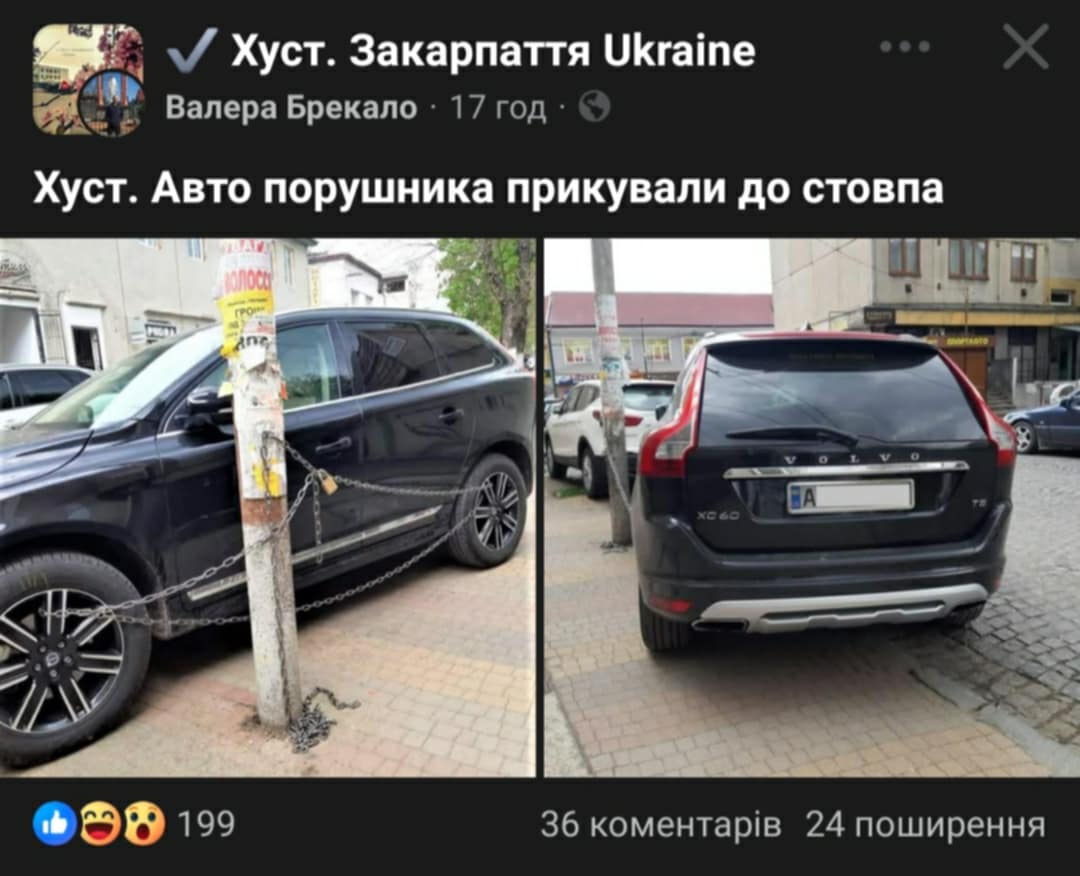Click the blue thumbs-up Like reaction
The image size is (1080, 876).
point(55,823)
